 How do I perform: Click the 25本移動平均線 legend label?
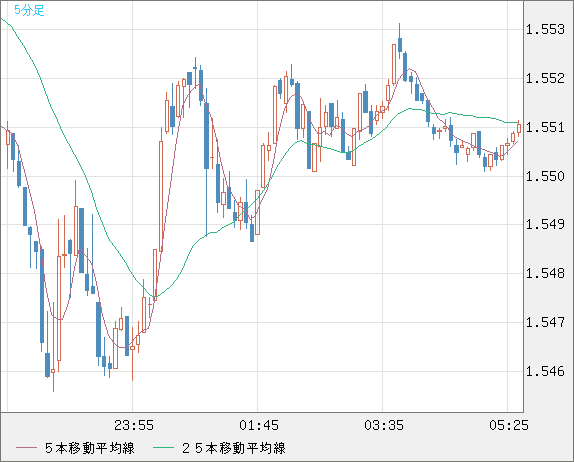(x=234, y=448)
